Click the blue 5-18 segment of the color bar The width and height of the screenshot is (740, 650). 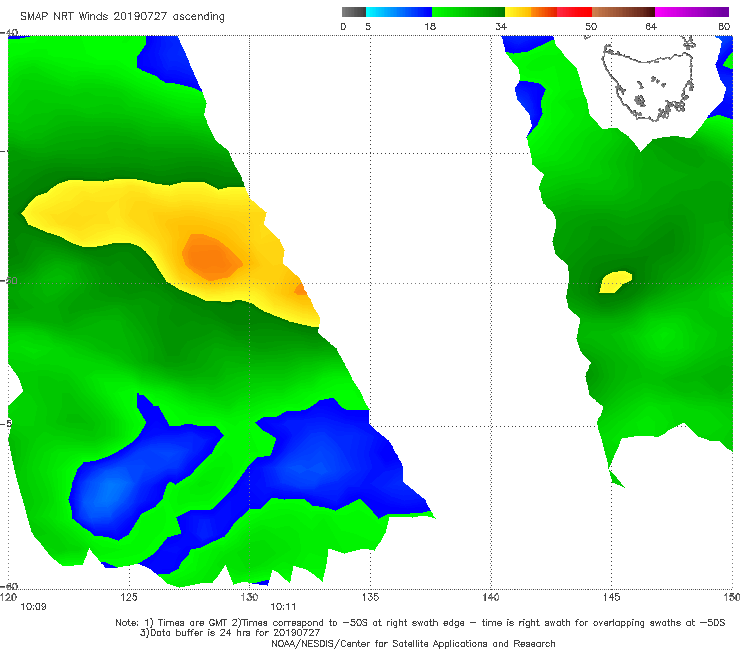(x=399, y=12)
